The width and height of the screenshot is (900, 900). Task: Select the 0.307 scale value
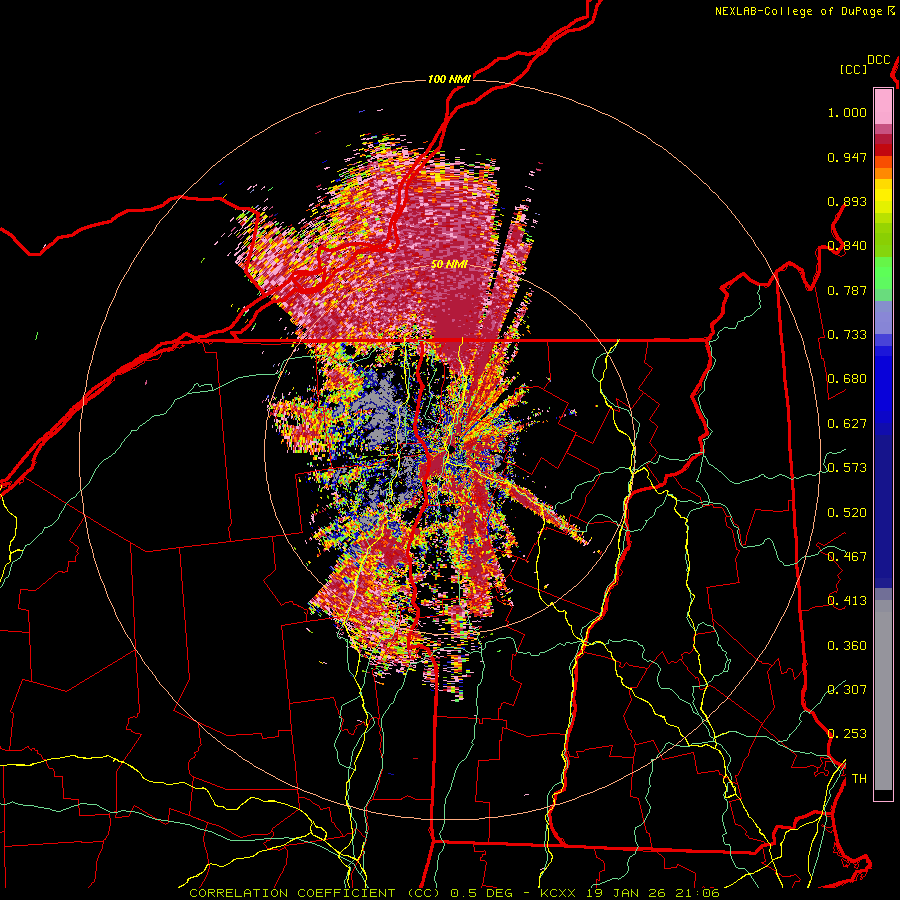click(x=847, y=690)
